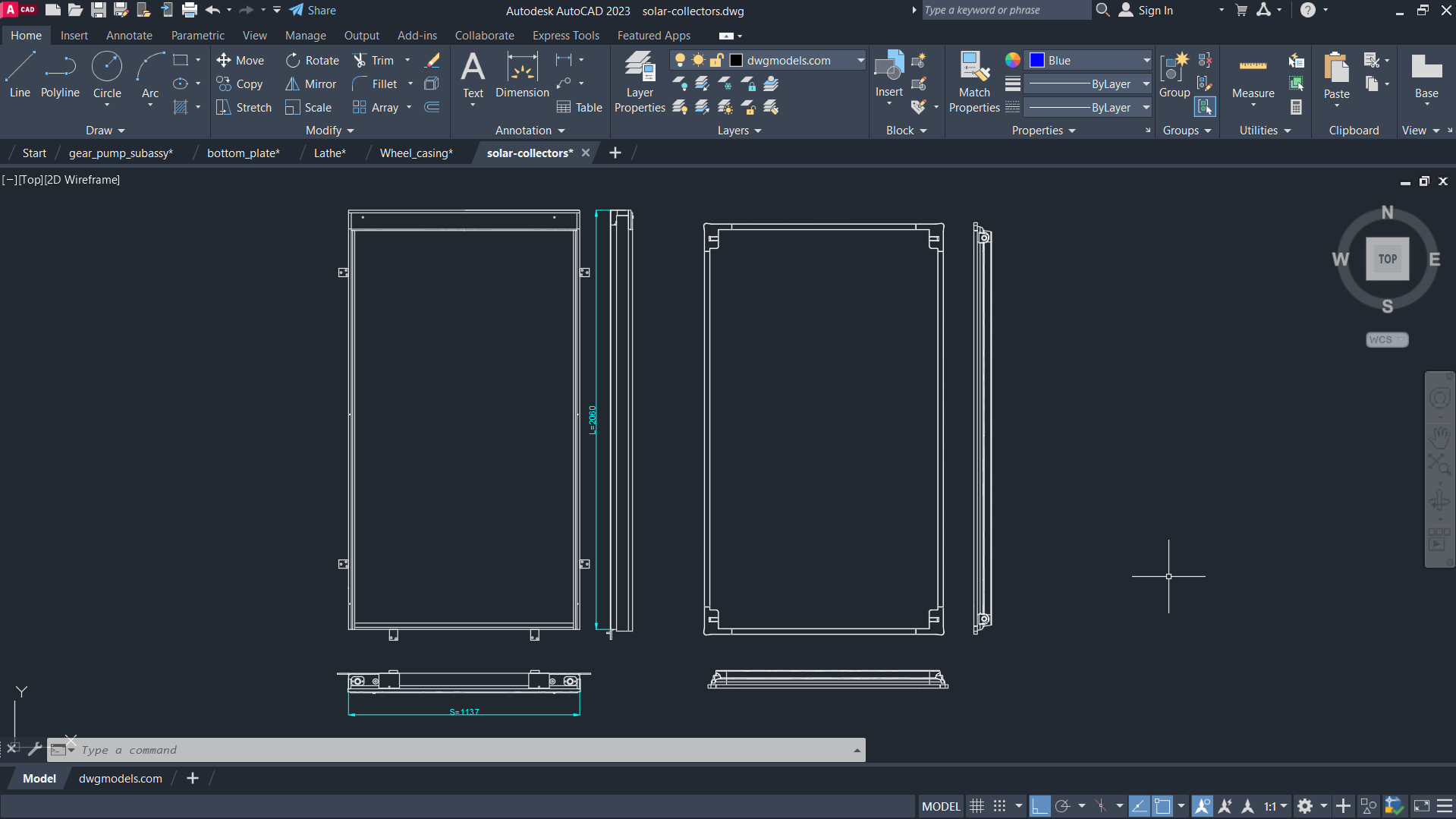Click the Share button

click(x=313, y=11)
